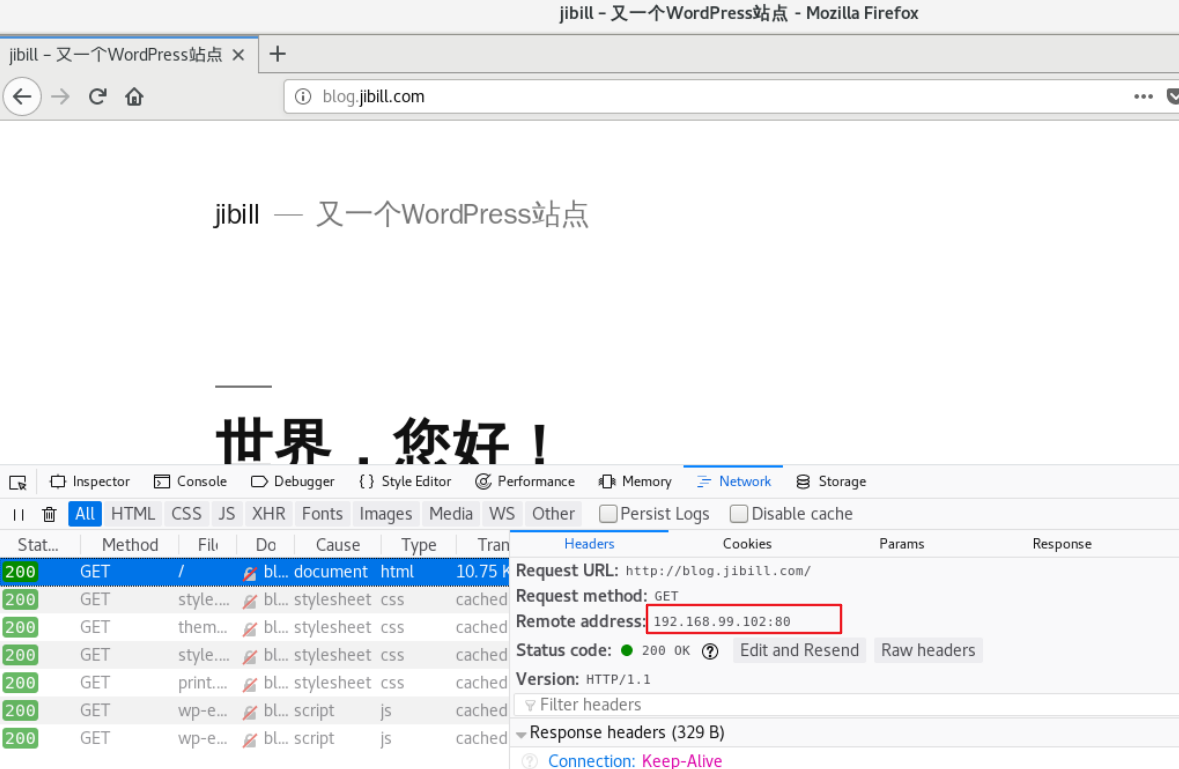Screen dimensions: 1179x769
Task: Pause network recording
Action: [x=19, y=514]
